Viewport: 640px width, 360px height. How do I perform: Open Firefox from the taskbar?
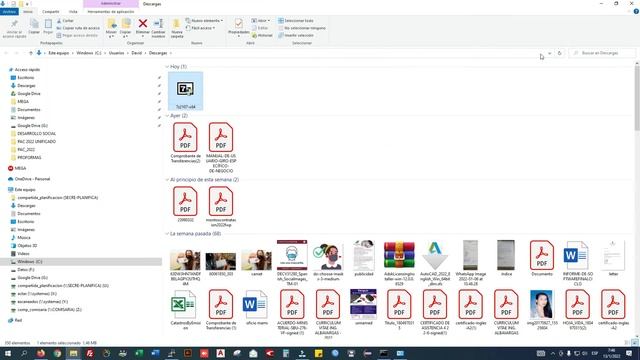(41, 353)
